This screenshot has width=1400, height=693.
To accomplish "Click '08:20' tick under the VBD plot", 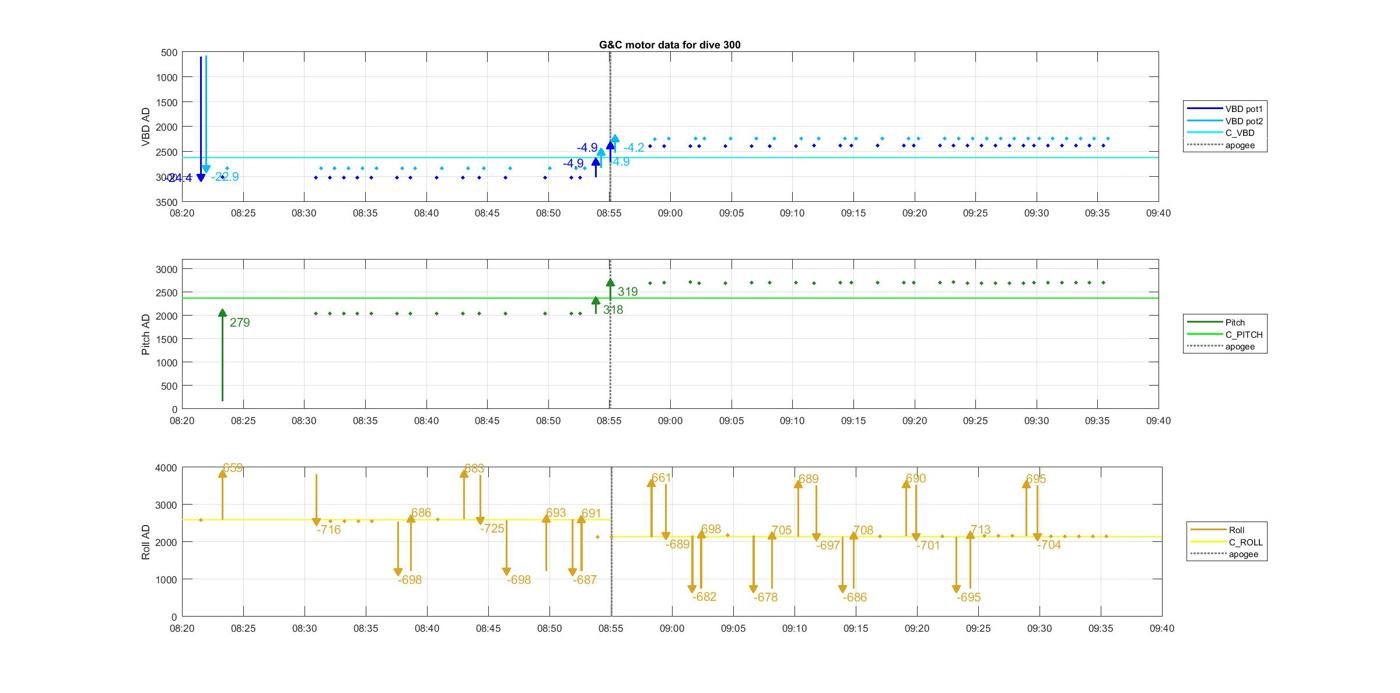I will click(182, 213).
